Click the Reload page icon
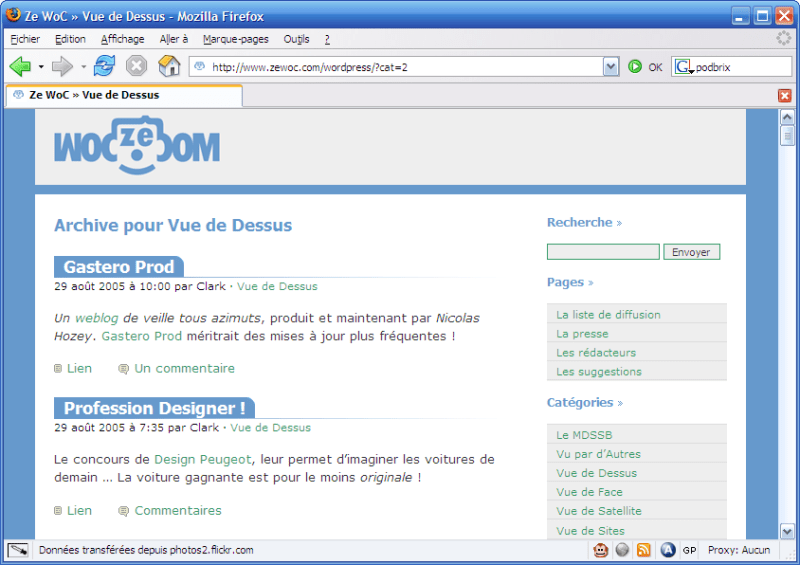 click(104, 66)
